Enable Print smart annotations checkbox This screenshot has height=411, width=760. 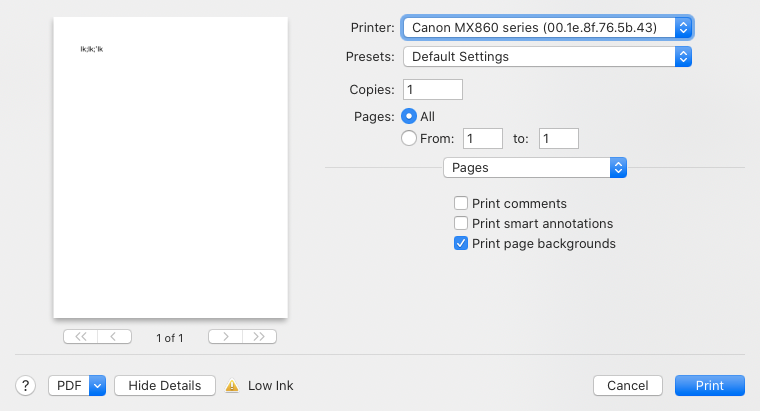coord(461,223)
